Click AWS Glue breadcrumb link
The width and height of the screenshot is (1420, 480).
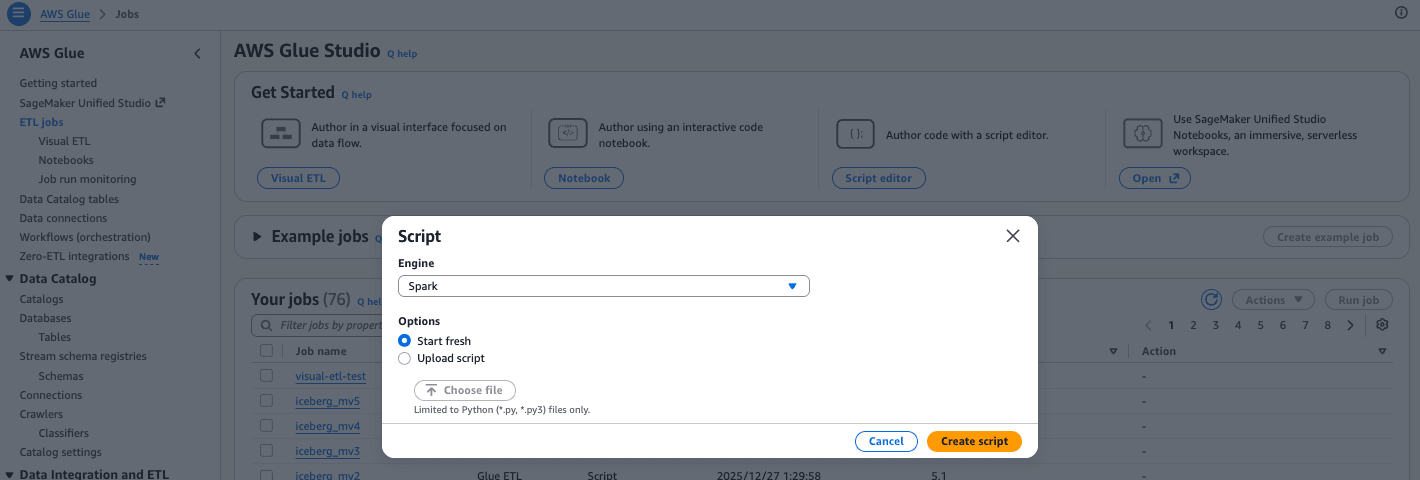(x=64, y=14)
